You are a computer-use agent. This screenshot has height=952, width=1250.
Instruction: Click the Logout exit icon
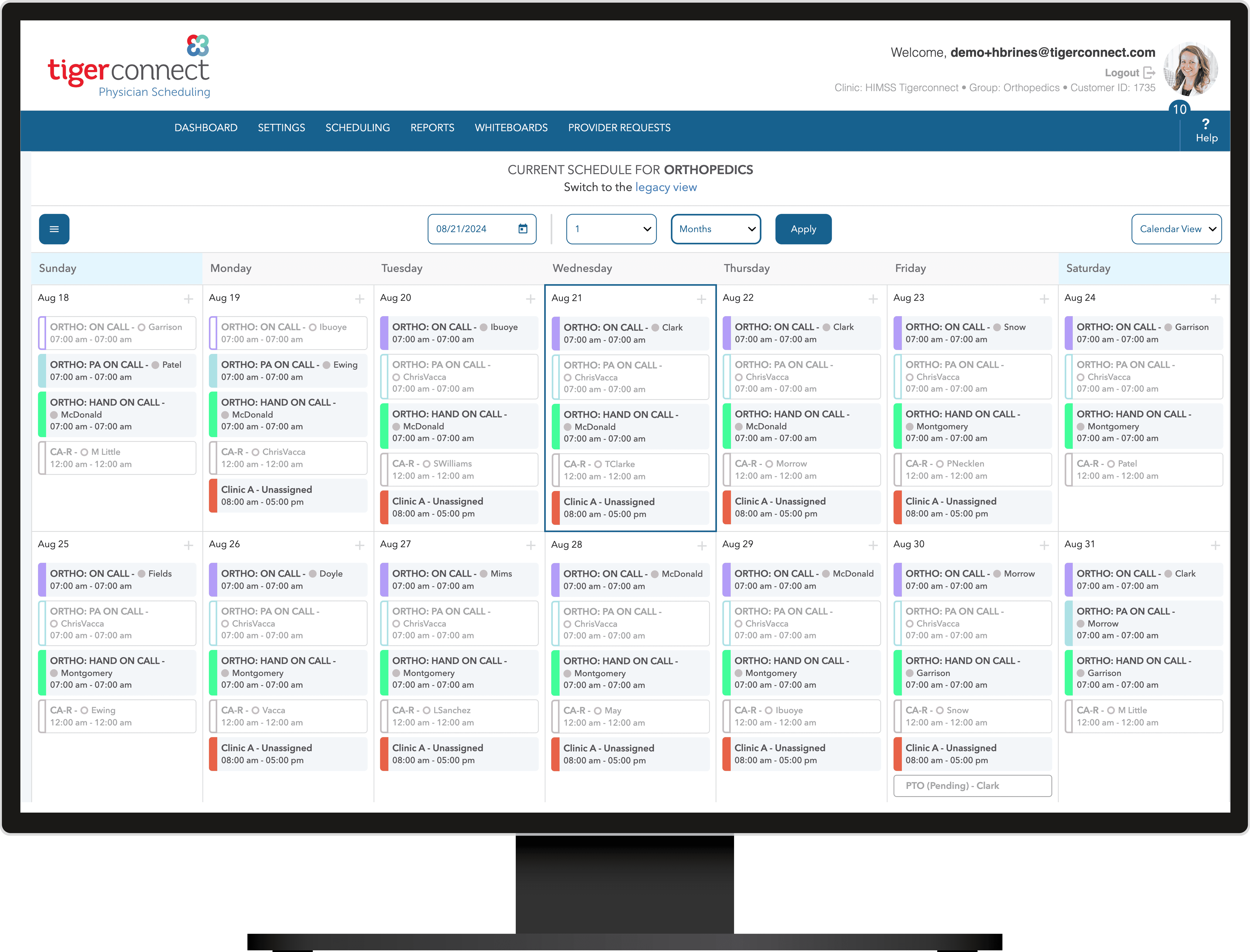tap(1149, 73)
